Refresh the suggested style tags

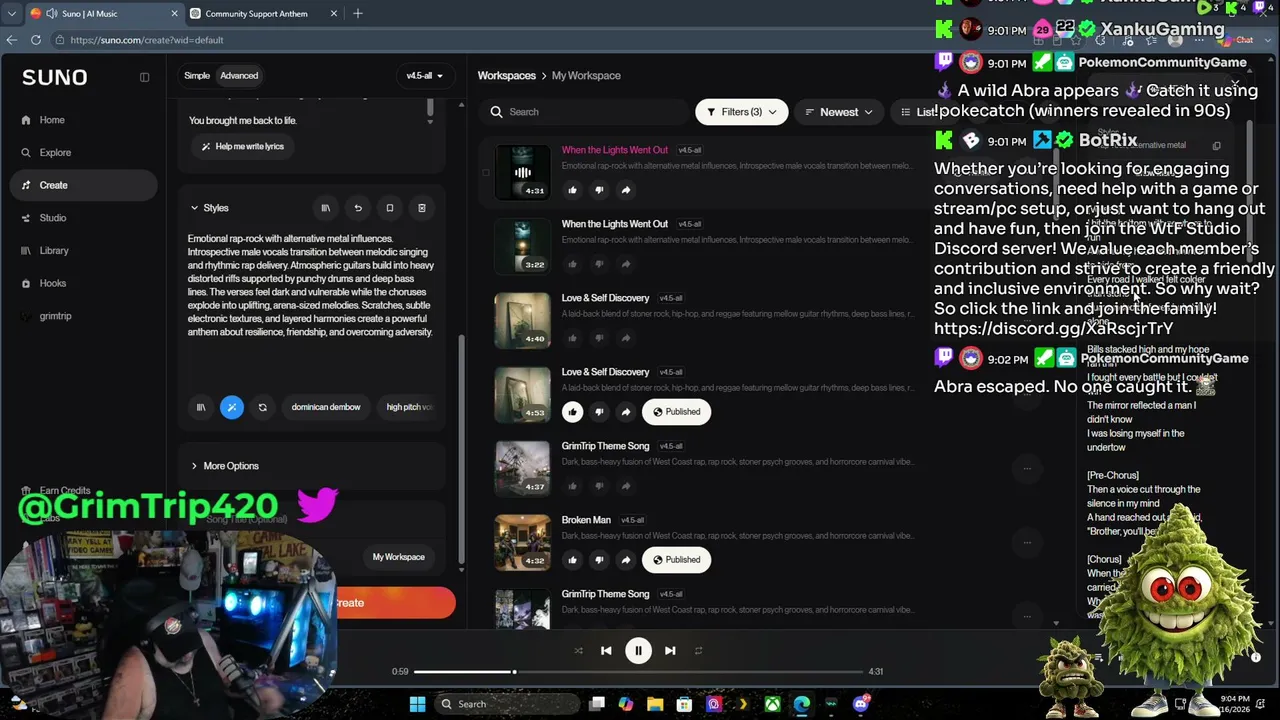coord(262,407)
